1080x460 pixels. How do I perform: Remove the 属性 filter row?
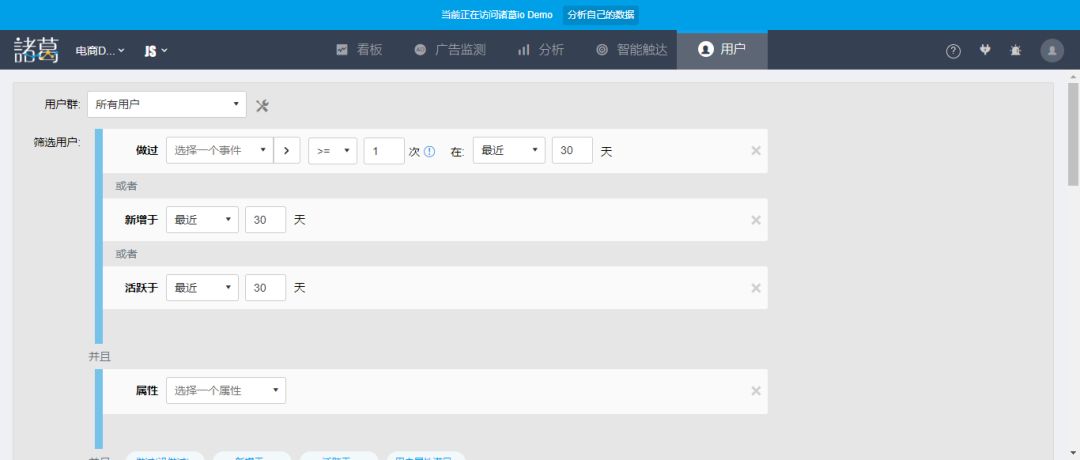coord(756,391)
